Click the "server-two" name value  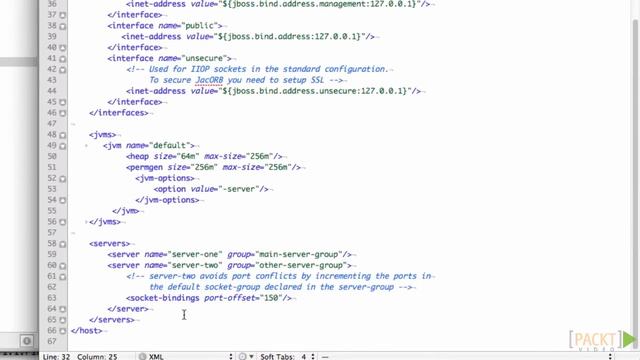(195, 265)
